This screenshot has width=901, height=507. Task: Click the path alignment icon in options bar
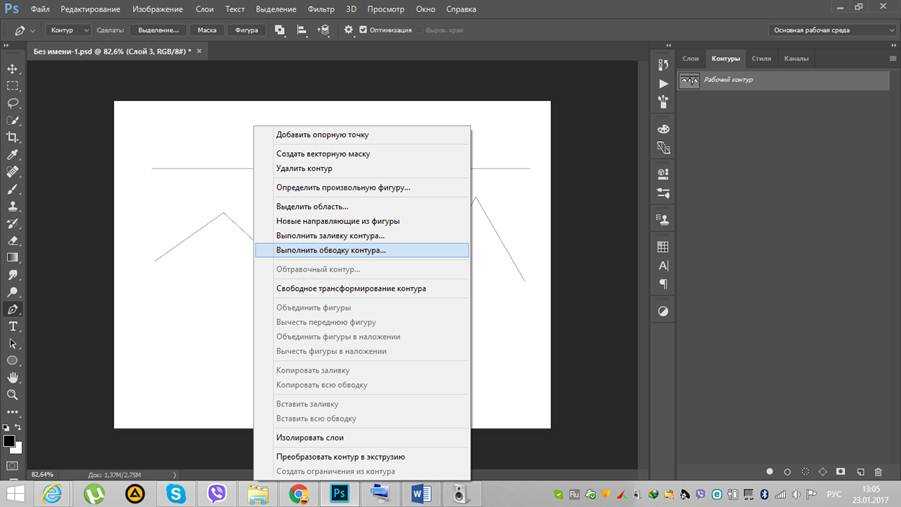[301, 30]
